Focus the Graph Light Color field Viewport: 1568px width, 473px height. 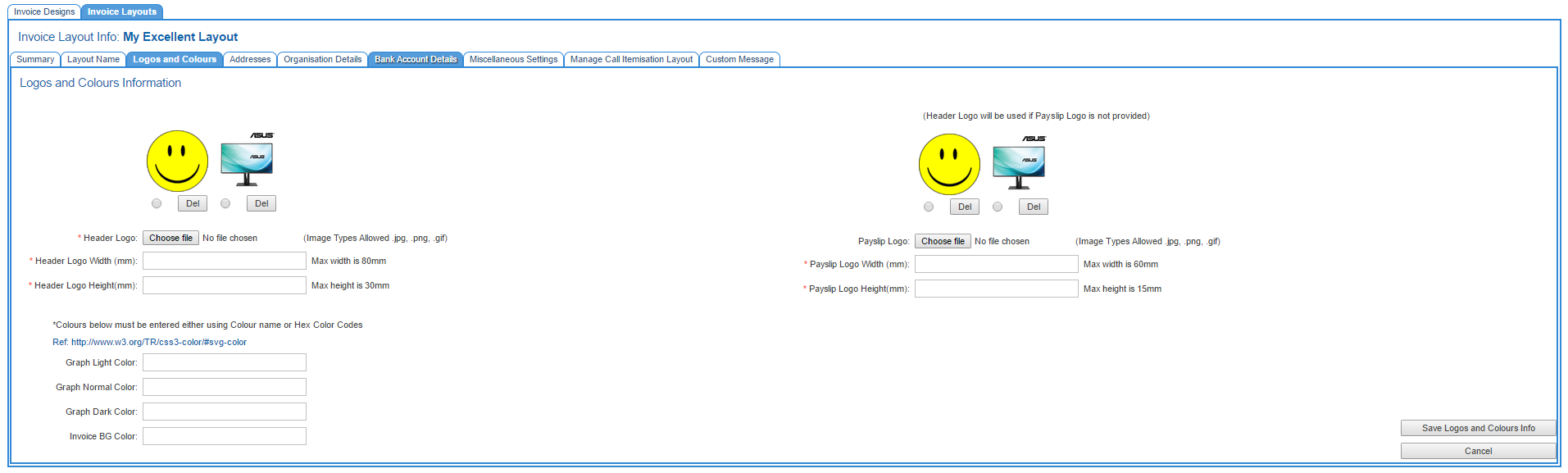click(x=225, y=362)
